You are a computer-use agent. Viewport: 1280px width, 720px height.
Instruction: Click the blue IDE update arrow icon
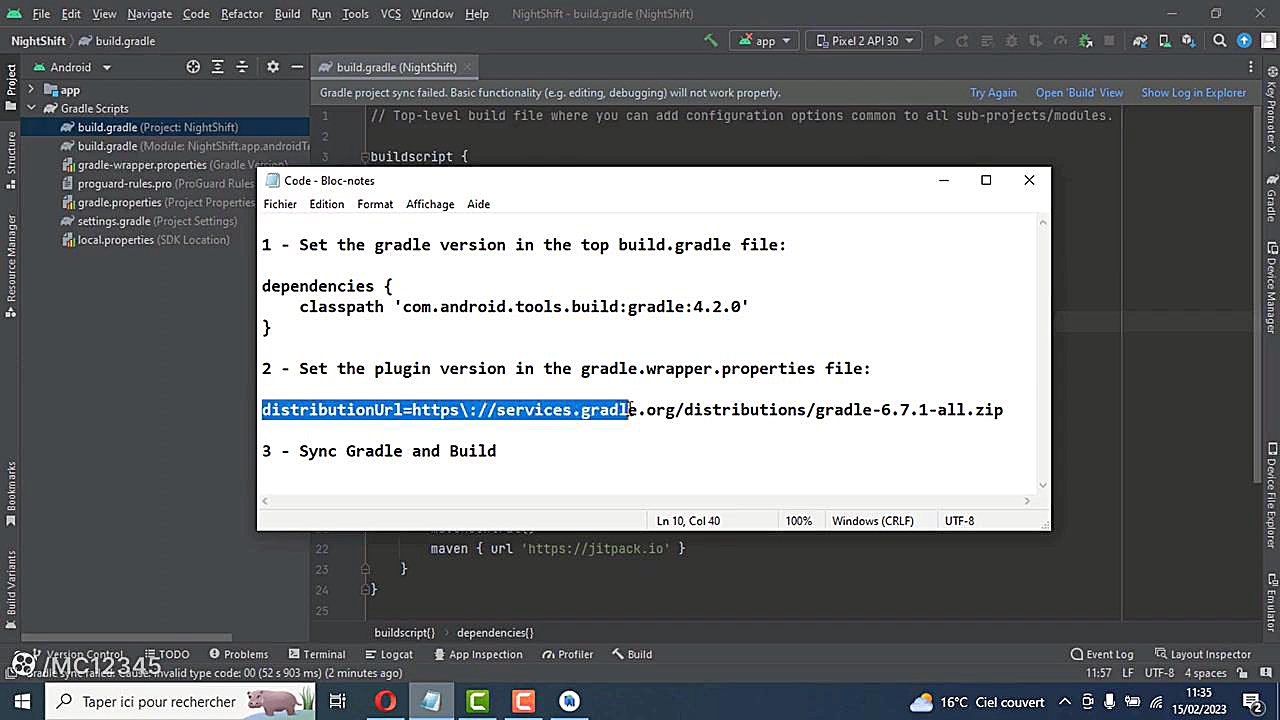pyautogui.click(x=1244, y=41)
